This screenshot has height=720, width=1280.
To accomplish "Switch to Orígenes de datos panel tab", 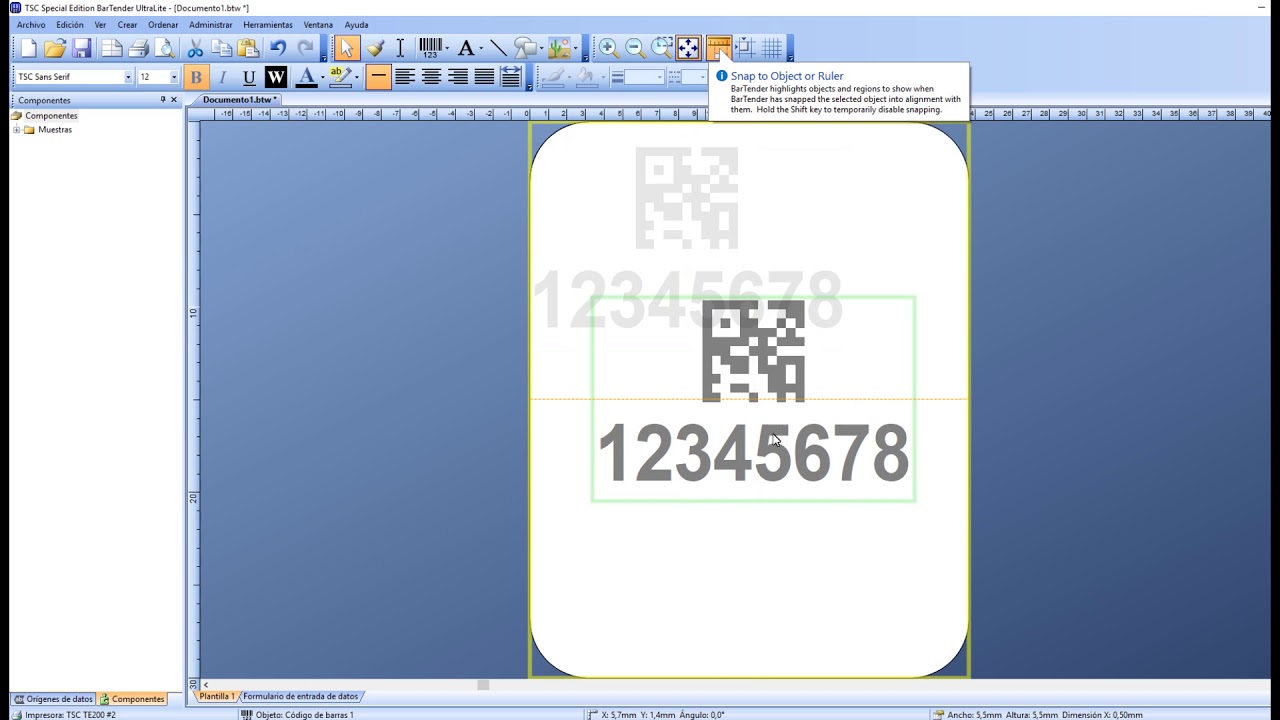I will (x=53, y=699).
